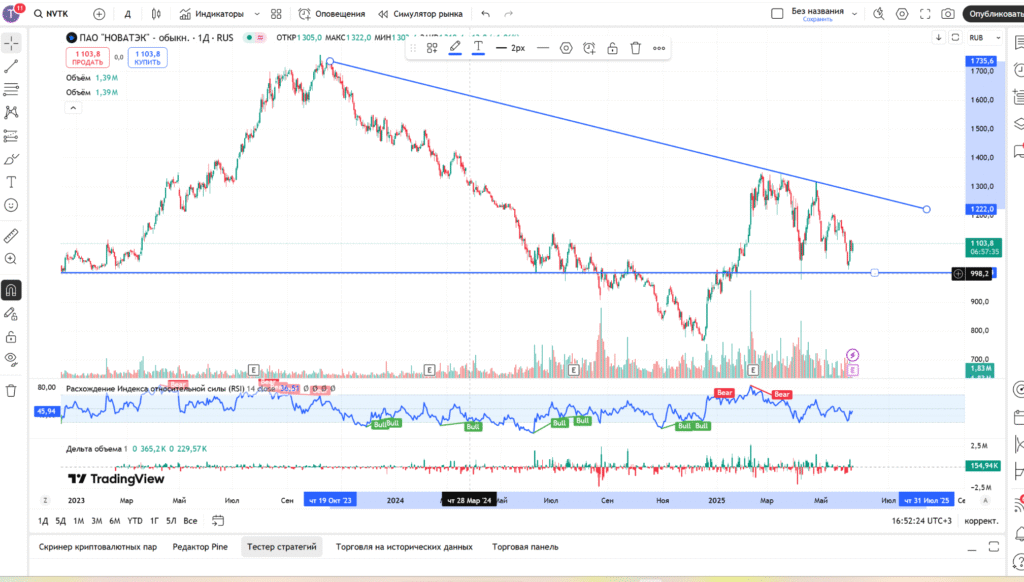
Task: Add symbol to compare with plus icon
Action: [99, 14]
